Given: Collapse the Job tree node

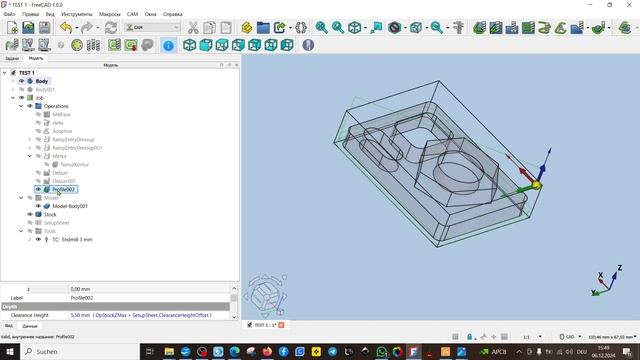Looking at the screenshot, I should (x=13, y=98).
